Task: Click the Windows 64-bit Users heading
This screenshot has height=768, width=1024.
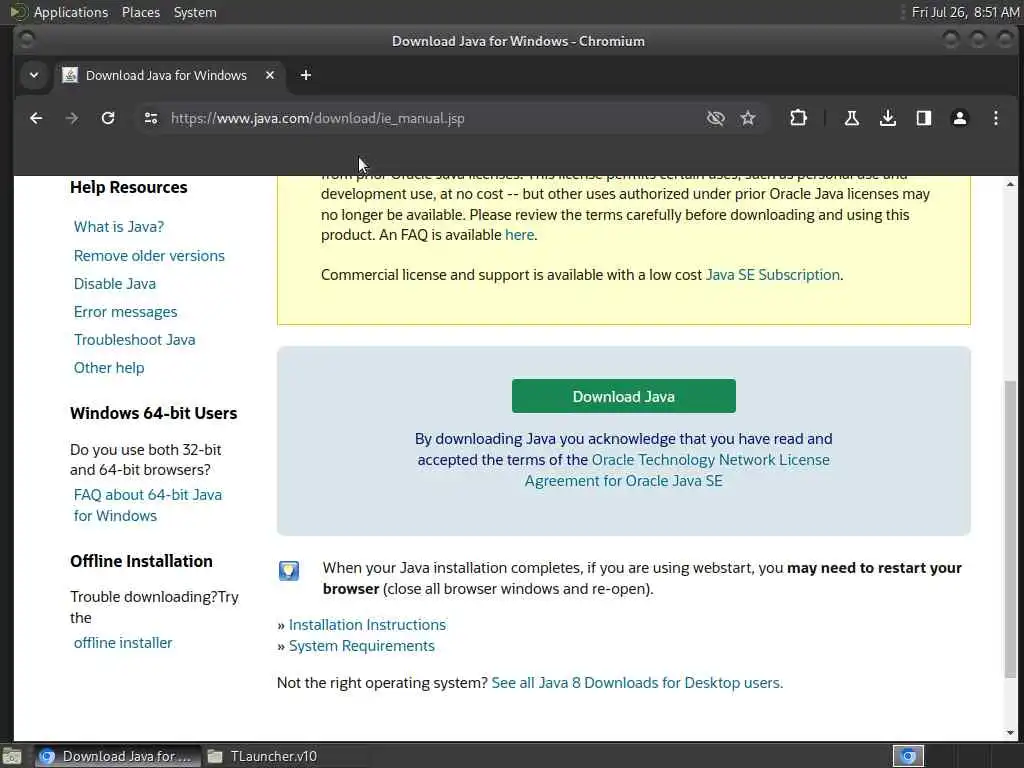Action: click(153, 413)
